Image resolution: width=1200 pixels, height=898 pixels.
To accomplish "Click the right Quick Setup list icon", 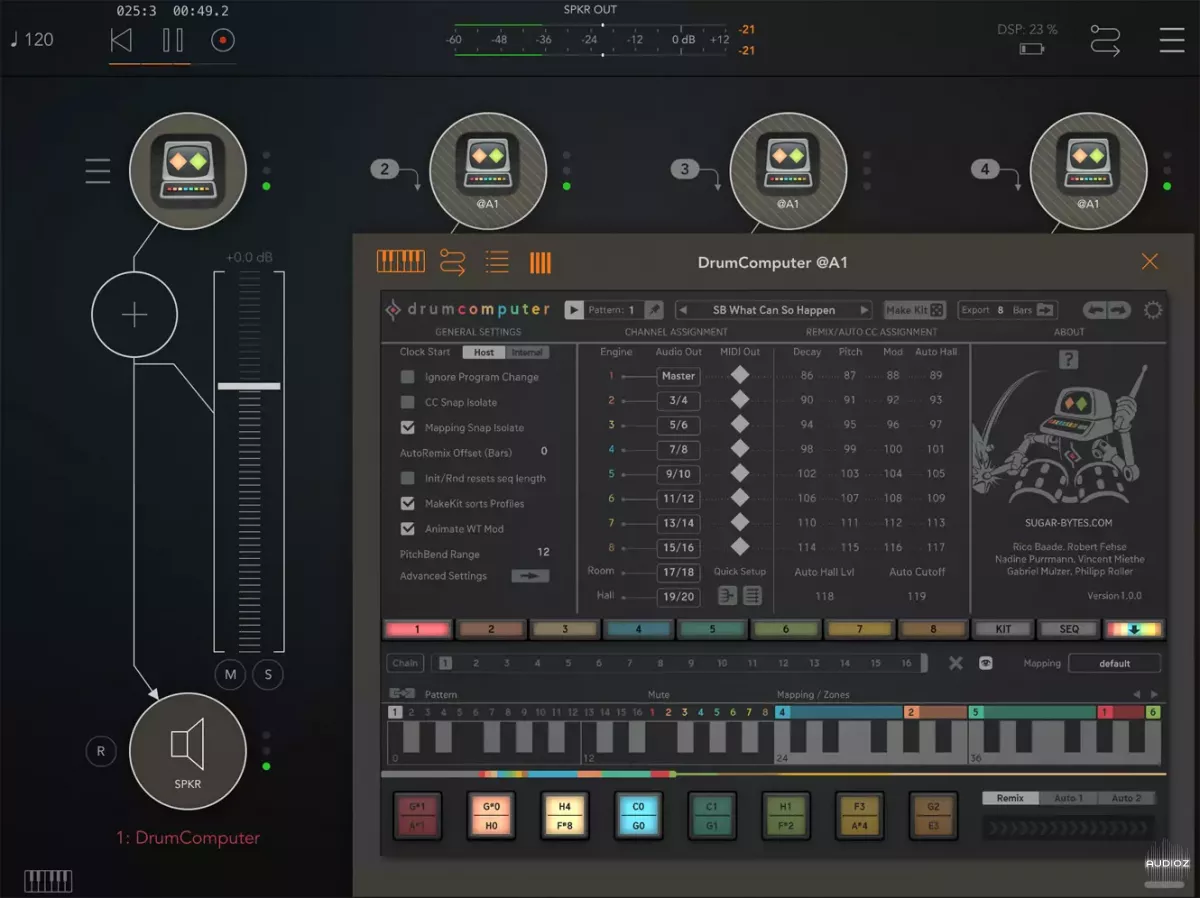I will pyautogui.click(x=752, y=596).
